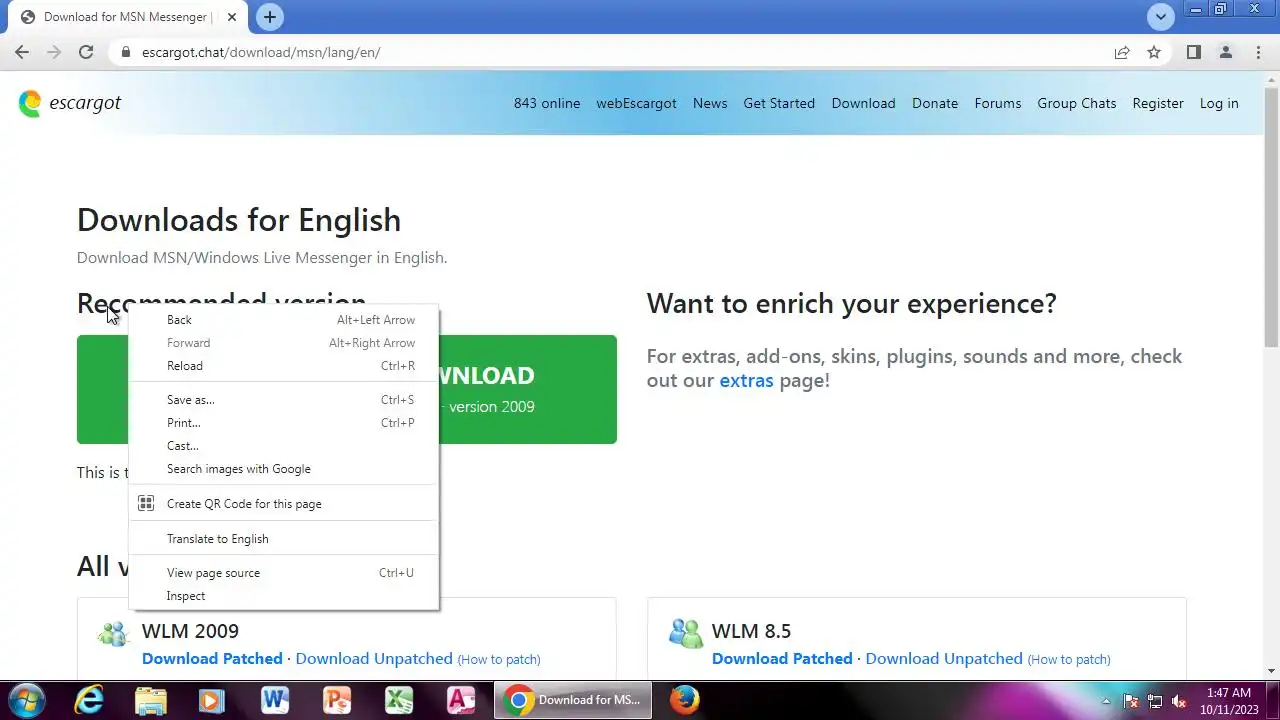Open the News nav link
Viewport: 1280px width, 720px height.
[x=710, y=103]
